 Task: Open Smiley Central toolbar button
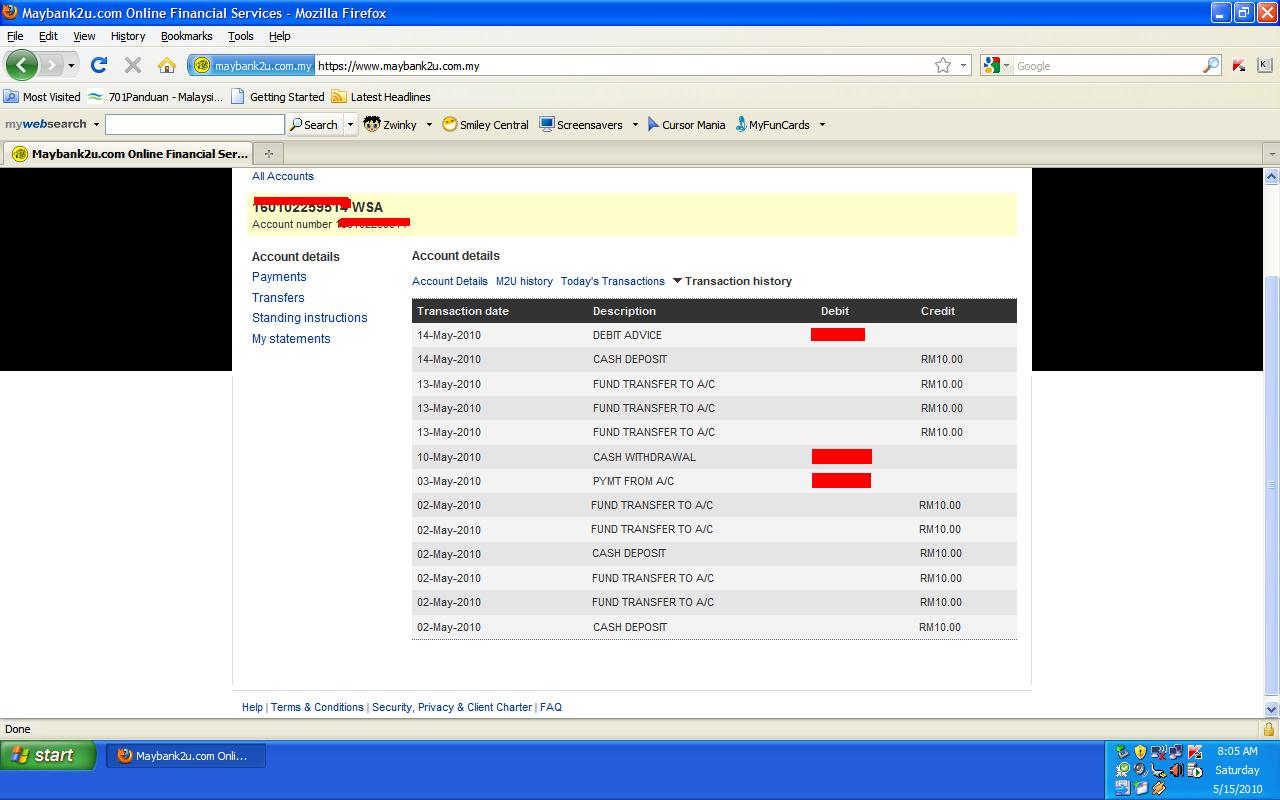(x=485, y=124)
